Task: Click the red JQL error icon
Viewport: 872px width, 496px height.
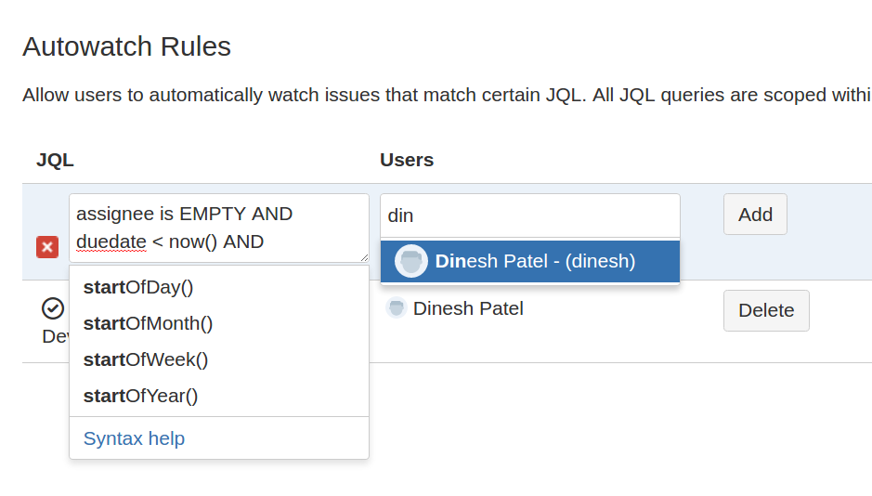Action: [47, 246]
